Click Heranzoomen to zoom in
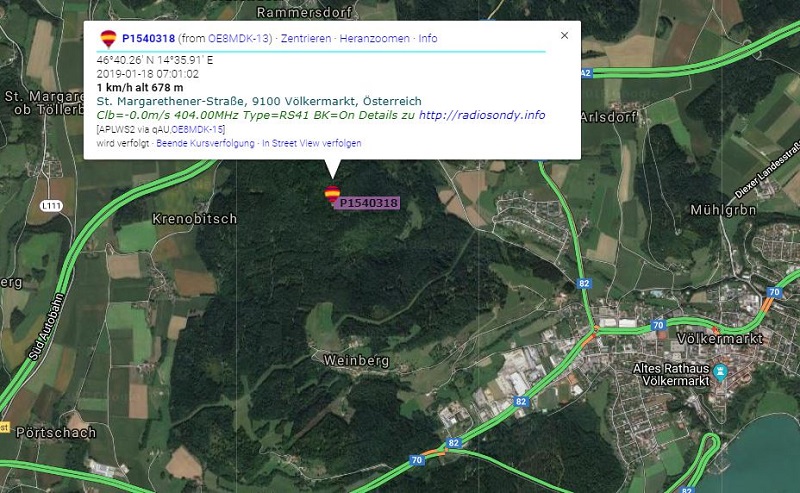 pos(374,38)
